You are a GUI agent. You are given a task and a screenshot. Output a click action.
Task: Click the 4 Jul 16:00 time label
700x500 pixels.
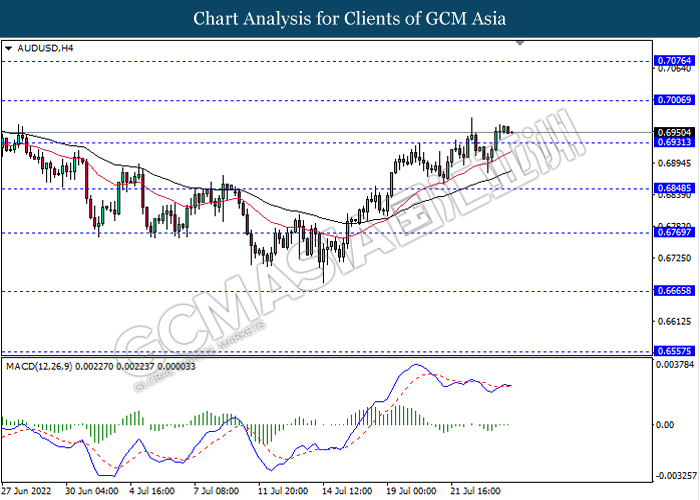[x=152, y=491]
